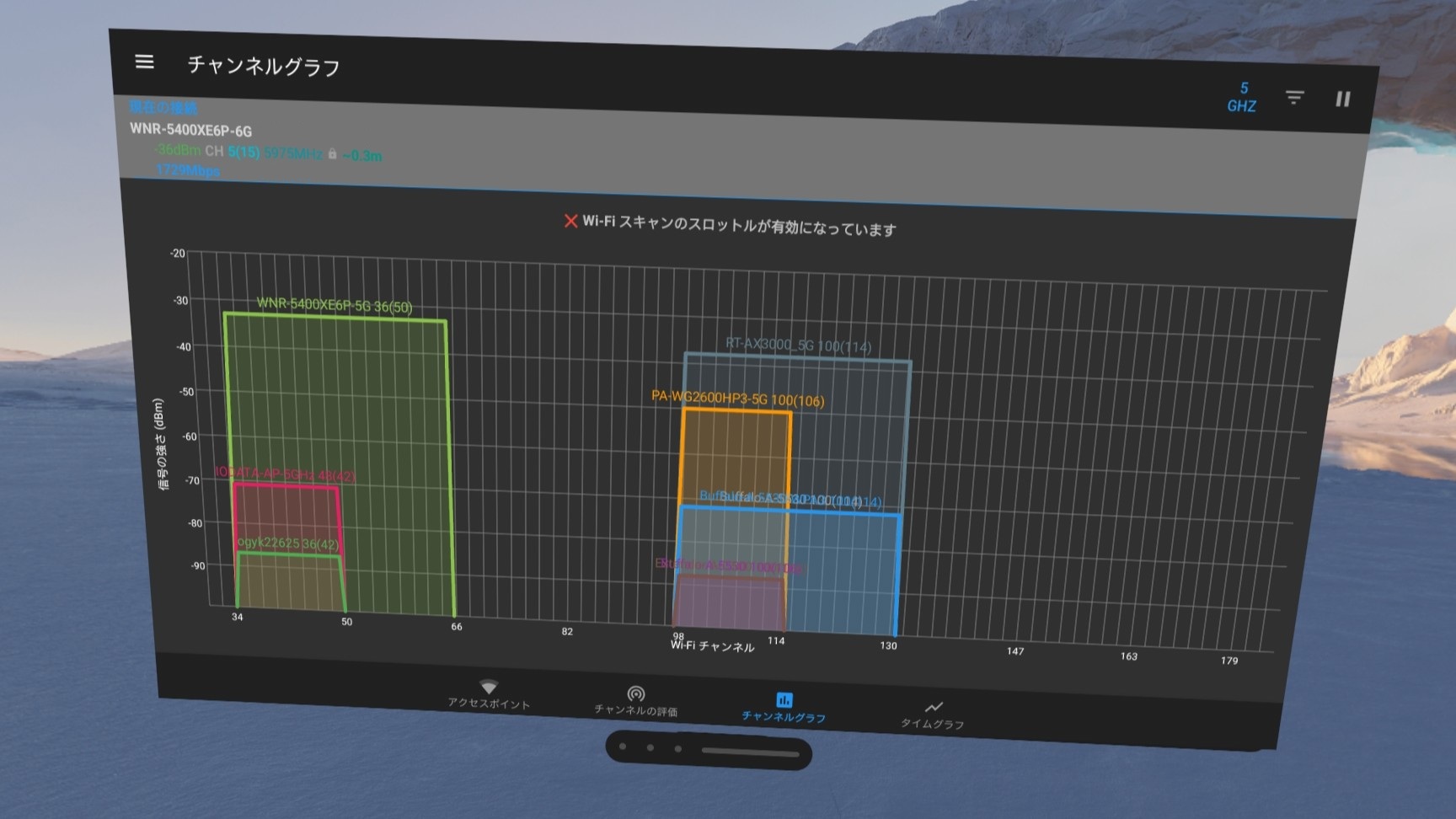Viewport: 1456px width, 819px height.
Task: Click the lock icon in connection details
Action: (x=332, y=154)
